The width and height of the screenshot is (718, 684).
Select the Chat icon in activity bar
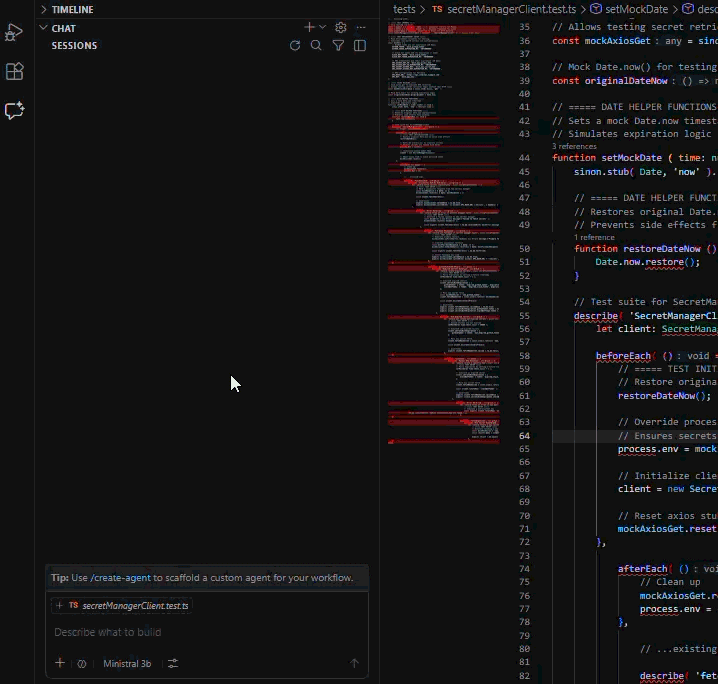point(14,110)
